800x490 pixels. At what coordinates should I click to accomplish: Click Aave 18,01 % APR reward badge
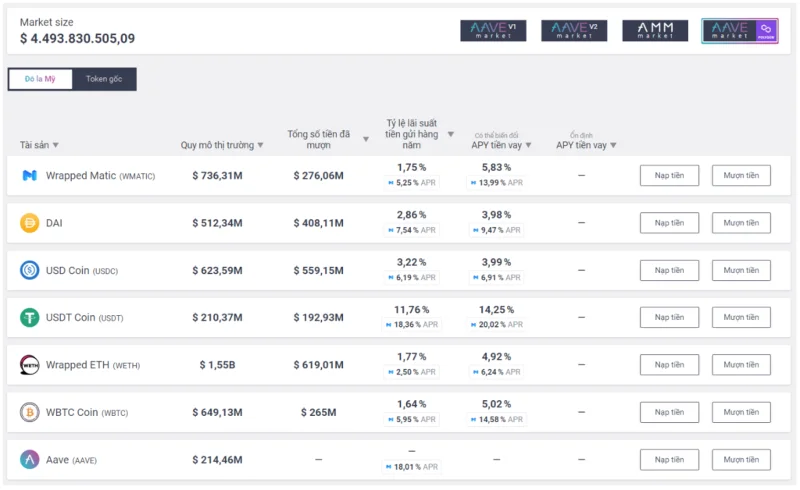click(412, 467)
